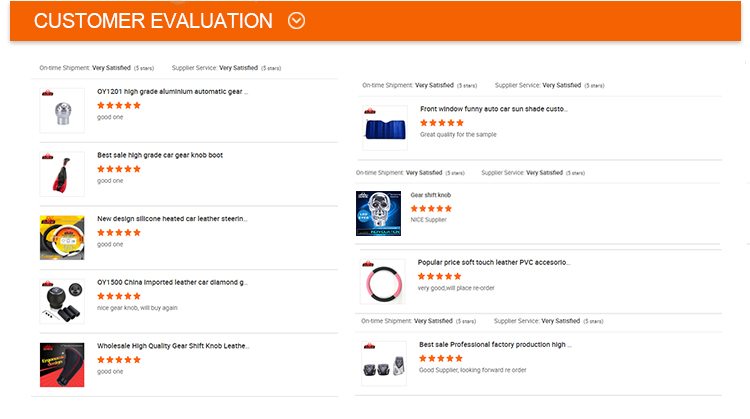Click the skull gear shift knob thumbnail
The image size is (750, 419).
pos(378,213)
